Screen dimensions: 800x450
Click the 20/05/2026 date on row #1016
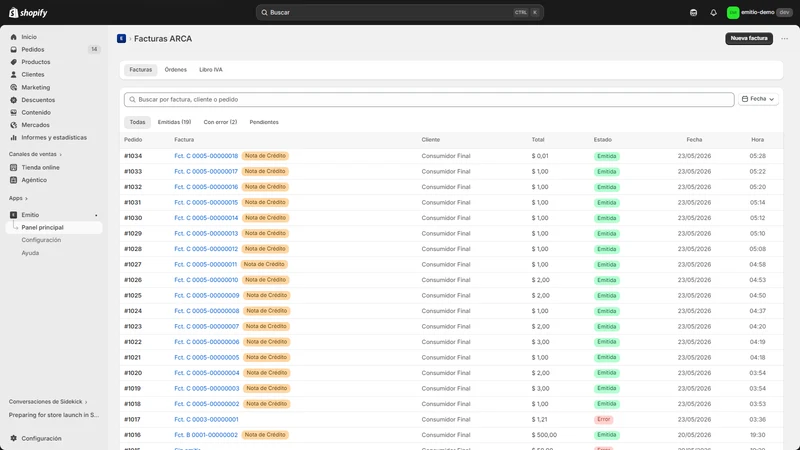coord(694,435)
